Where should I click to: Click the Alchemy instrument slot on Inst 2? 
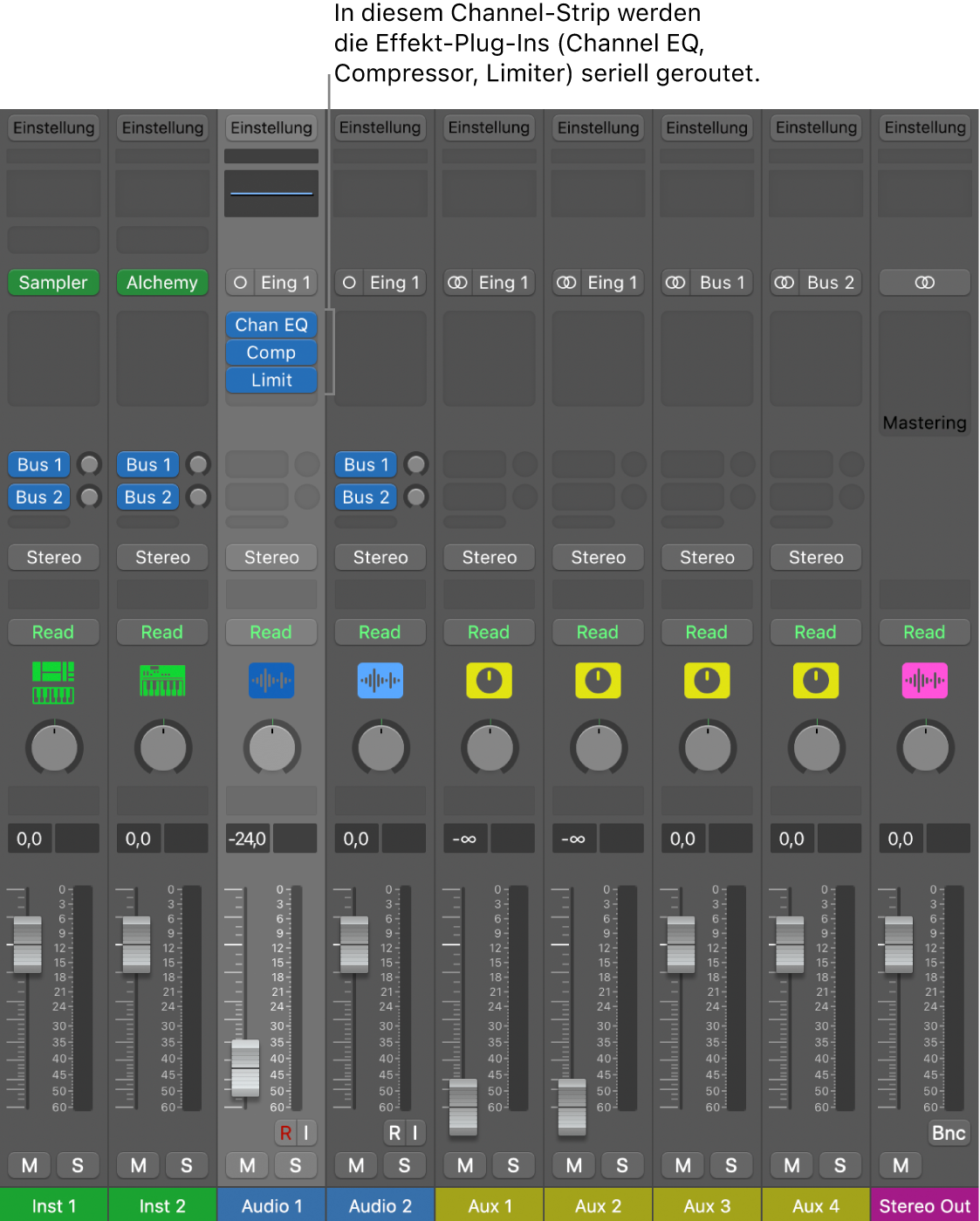point(162,282)
